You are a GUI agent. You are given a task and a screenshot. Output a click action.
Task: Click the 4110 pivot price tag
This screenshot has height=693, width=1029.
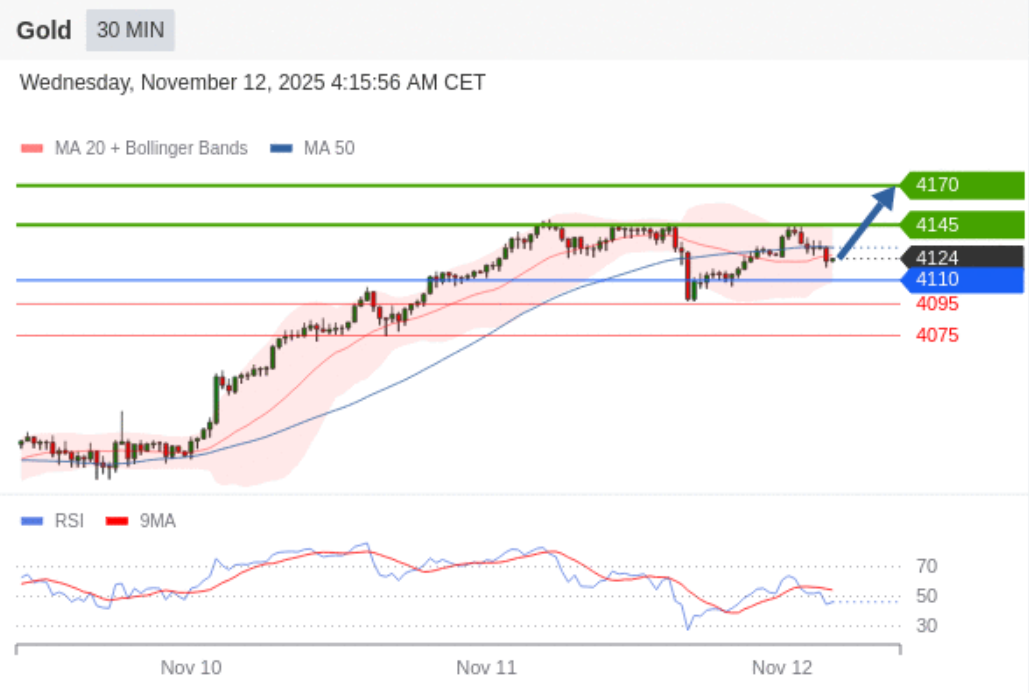coord(962,280)
